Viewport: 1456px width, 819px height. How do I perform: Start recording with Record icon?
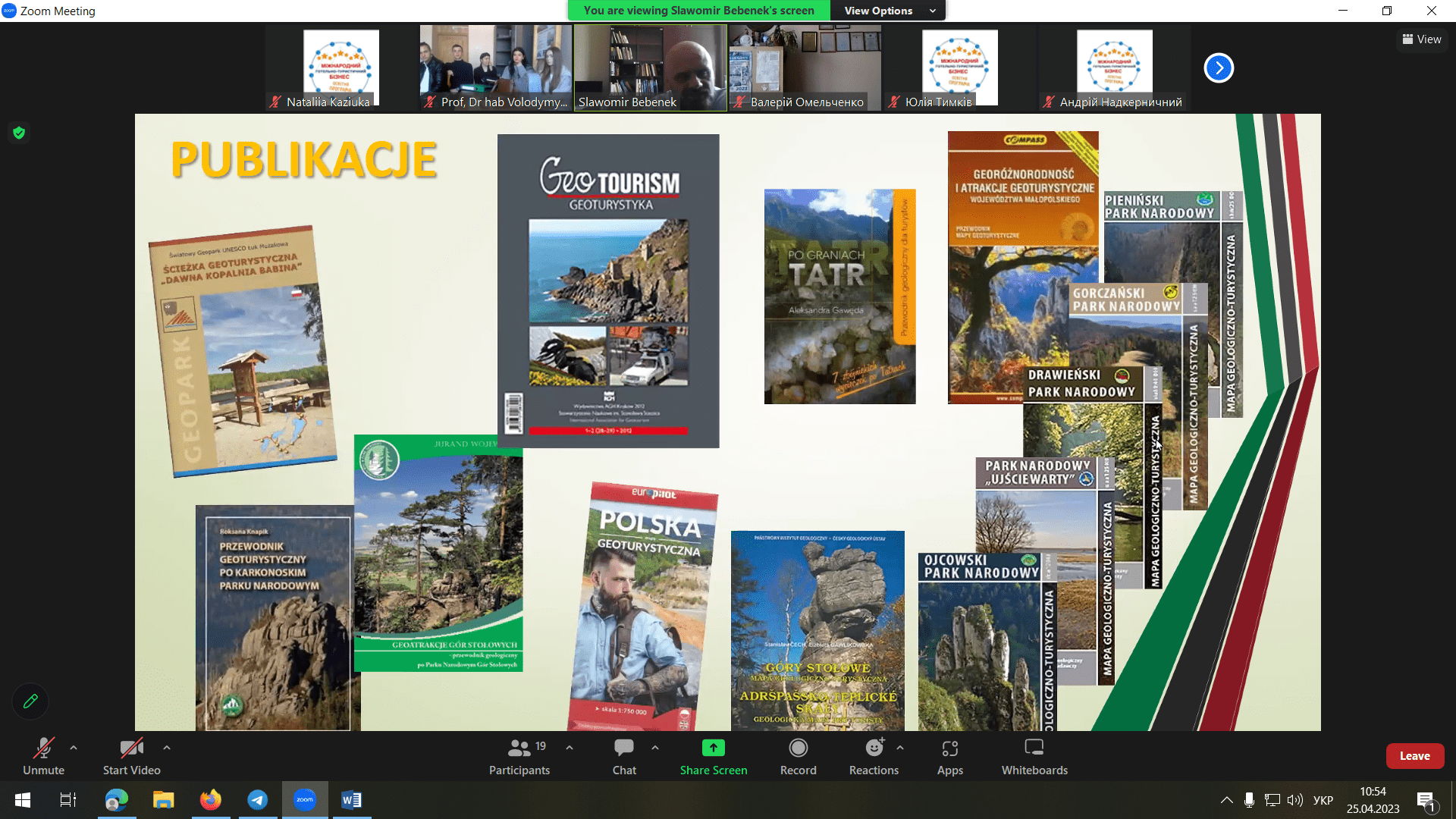pyautogui.click(x=798, y=748)
